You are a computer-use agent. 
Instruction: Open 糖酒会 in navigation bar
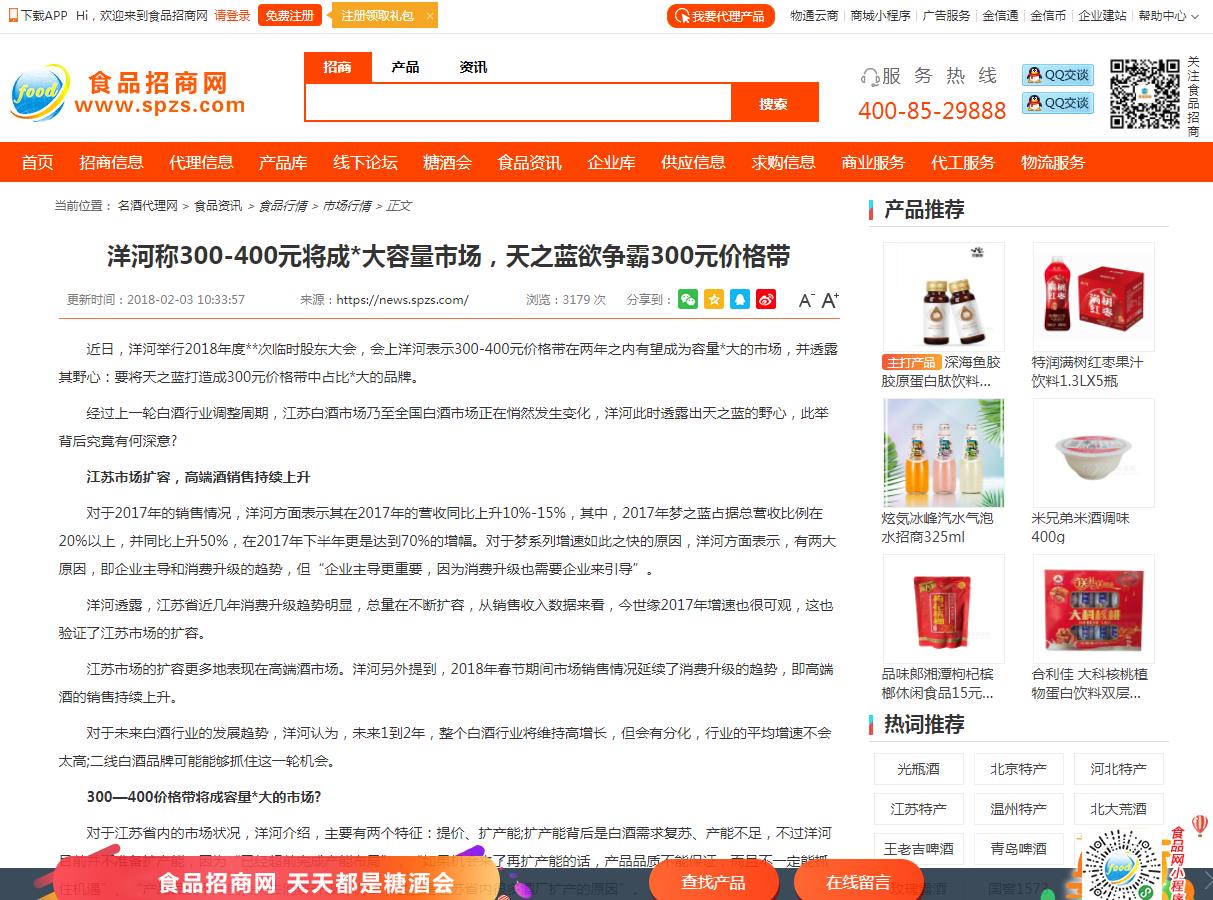click(447, 162)
